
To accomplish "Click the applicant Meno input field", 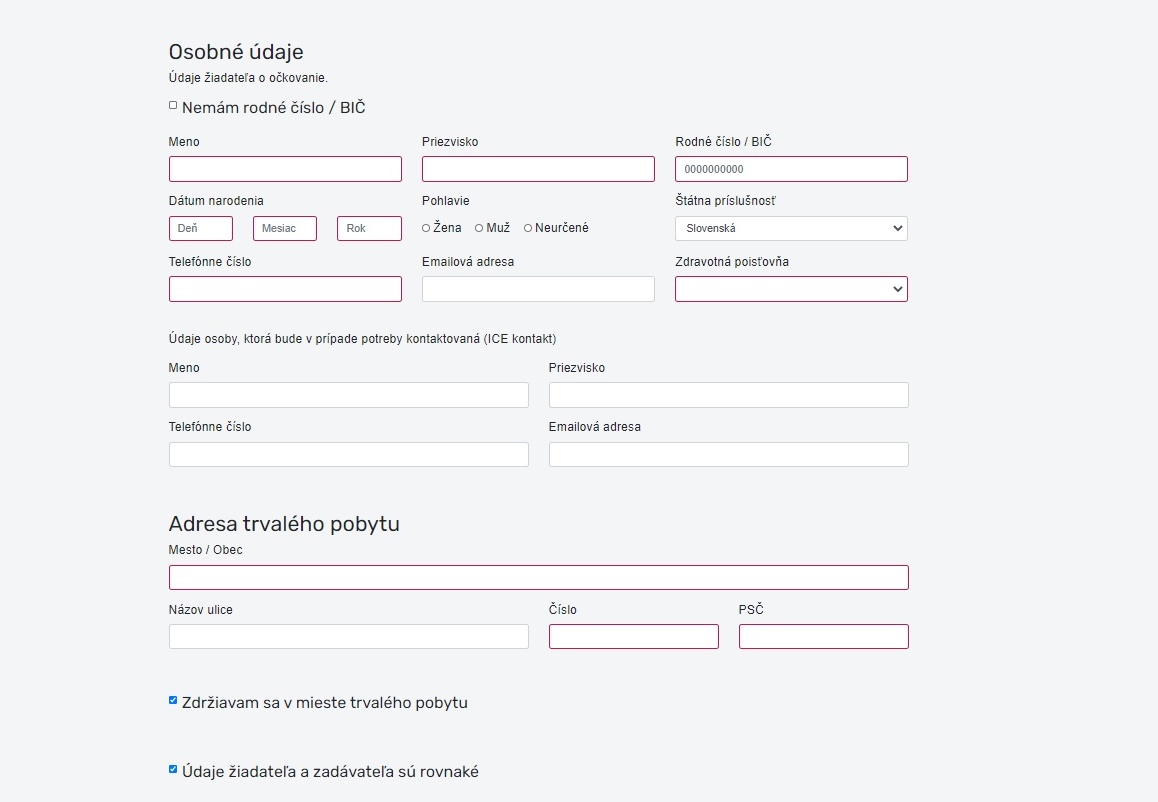I will [x=285, y=169].
